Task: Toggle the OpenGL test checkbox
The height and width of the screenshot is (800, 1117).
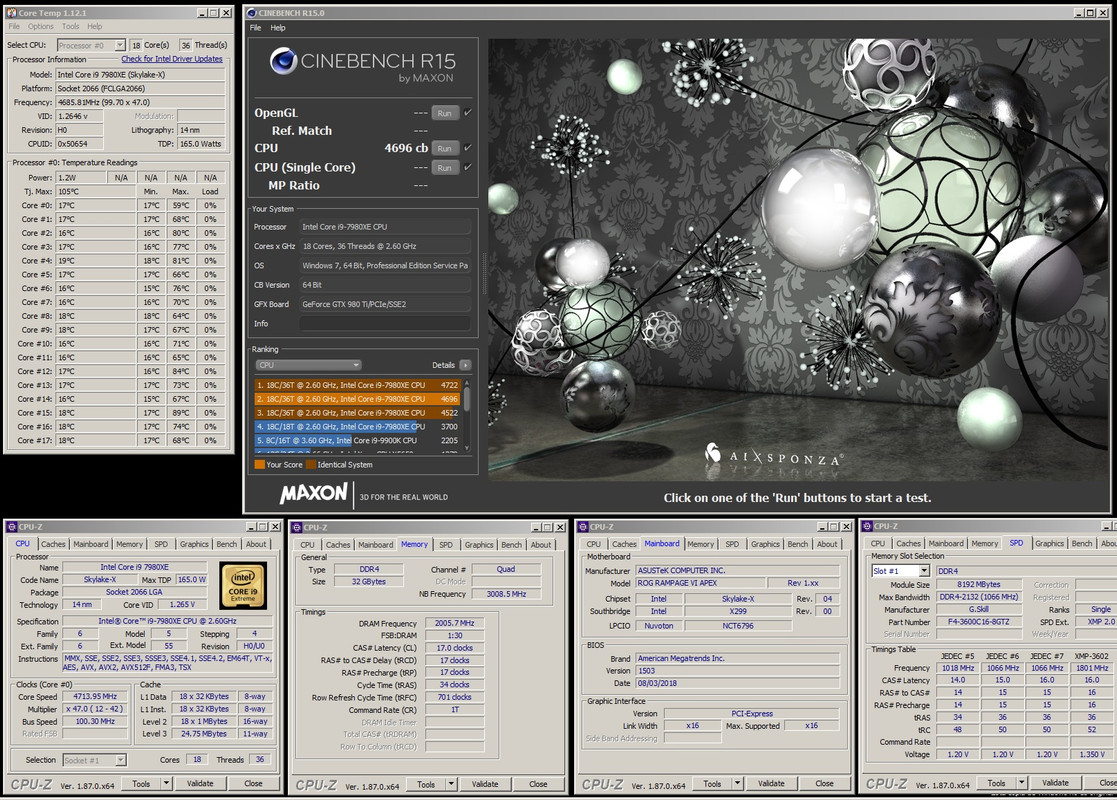Action: 468,113
